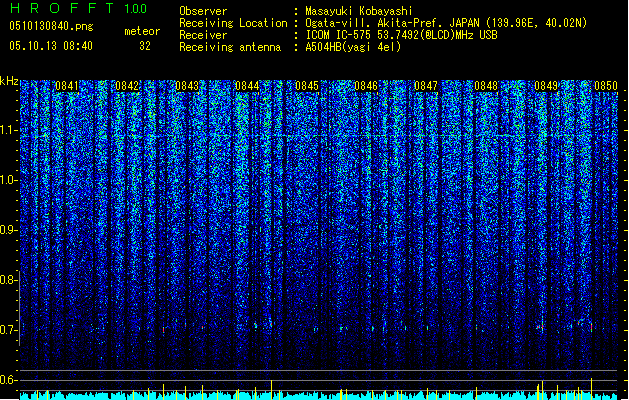
Task: Click the HROFFT 1.0.0 title text
Action: click(79, 8)
